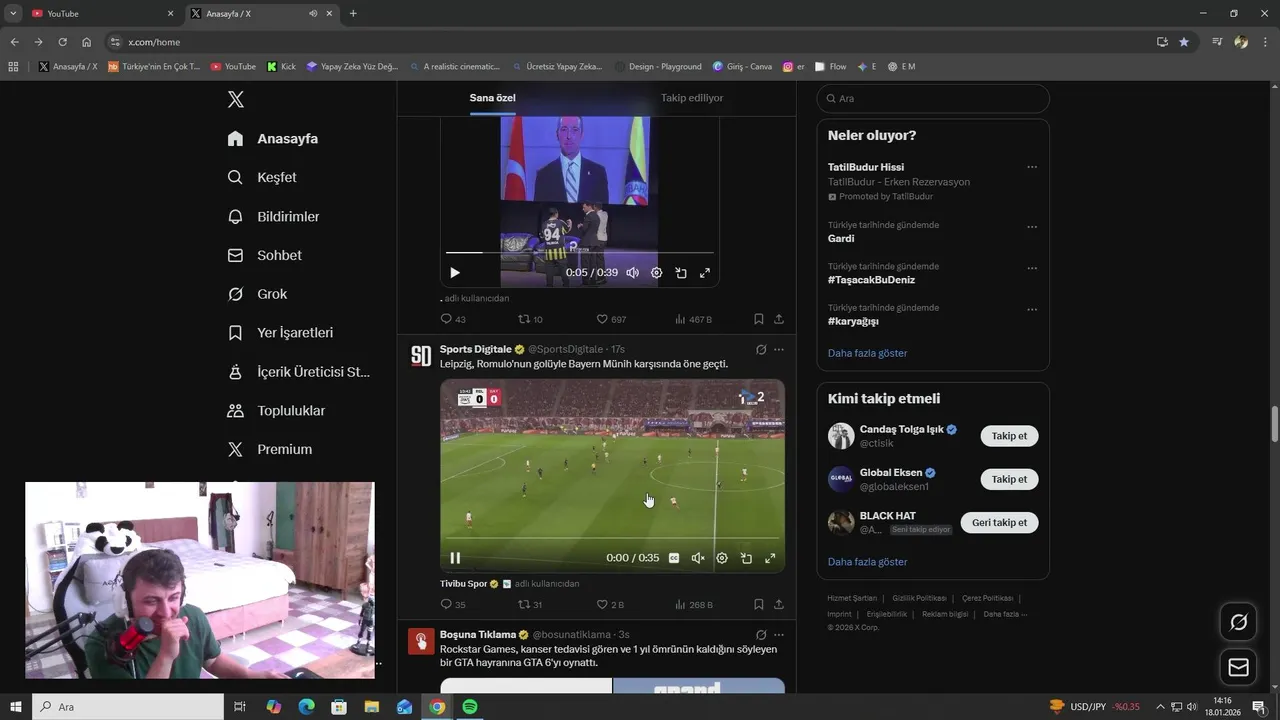Click Daha fazla göster under Kimi takip etmeli
Image resolution: width=1280 pixels, height=720 pixels.
[x=868, y=562]
